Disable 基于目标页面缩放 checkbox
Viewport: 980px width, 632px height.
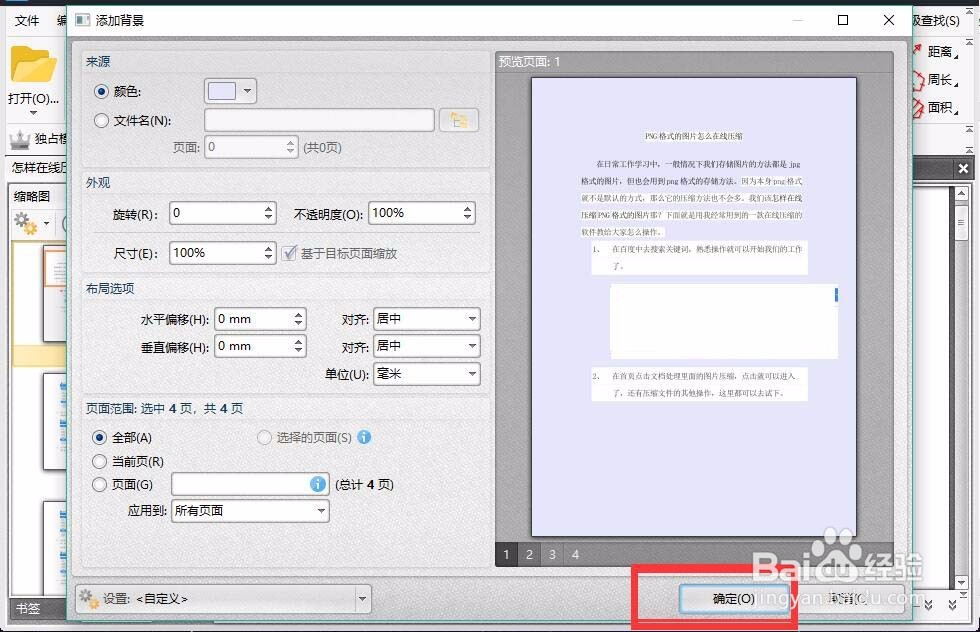coord(289,252)
